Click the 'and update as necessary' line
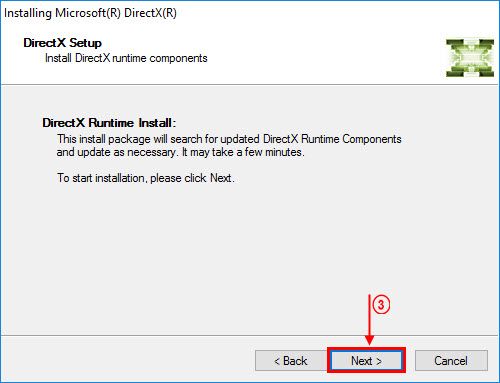The width and height of the screenshot is (500, 383). click(180, 152)
